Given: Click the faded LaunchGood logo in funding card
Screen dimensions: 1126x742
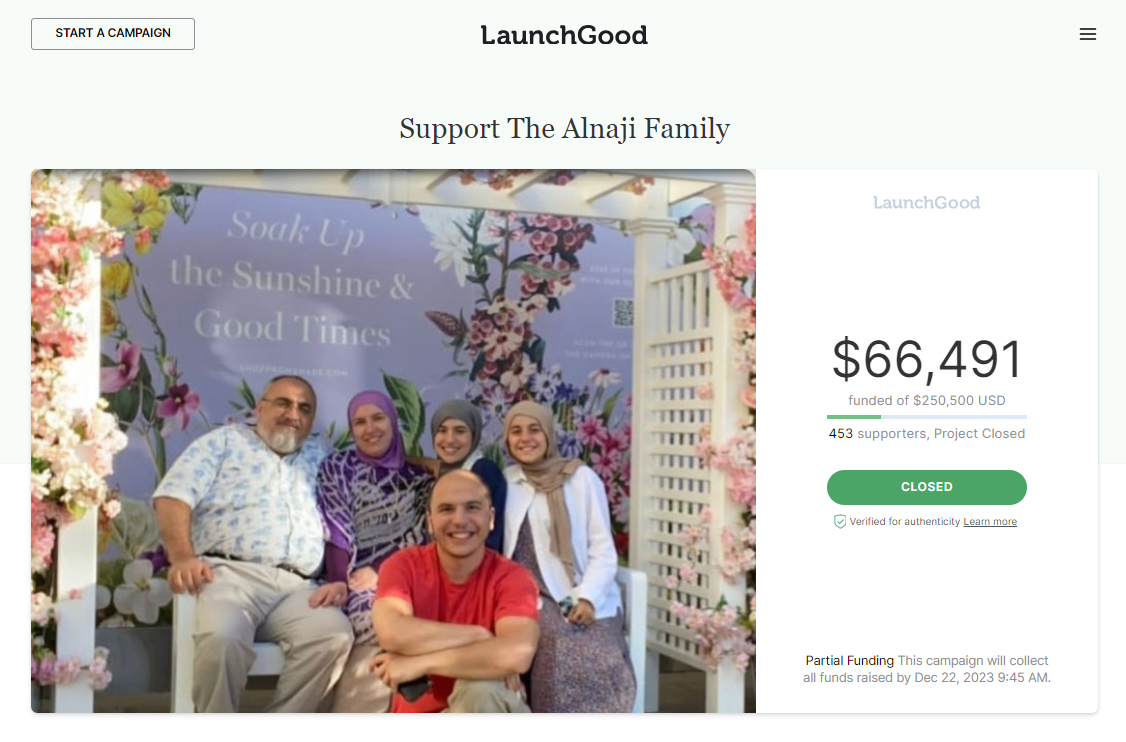Looking at the screenshot, I should point(926,203).
